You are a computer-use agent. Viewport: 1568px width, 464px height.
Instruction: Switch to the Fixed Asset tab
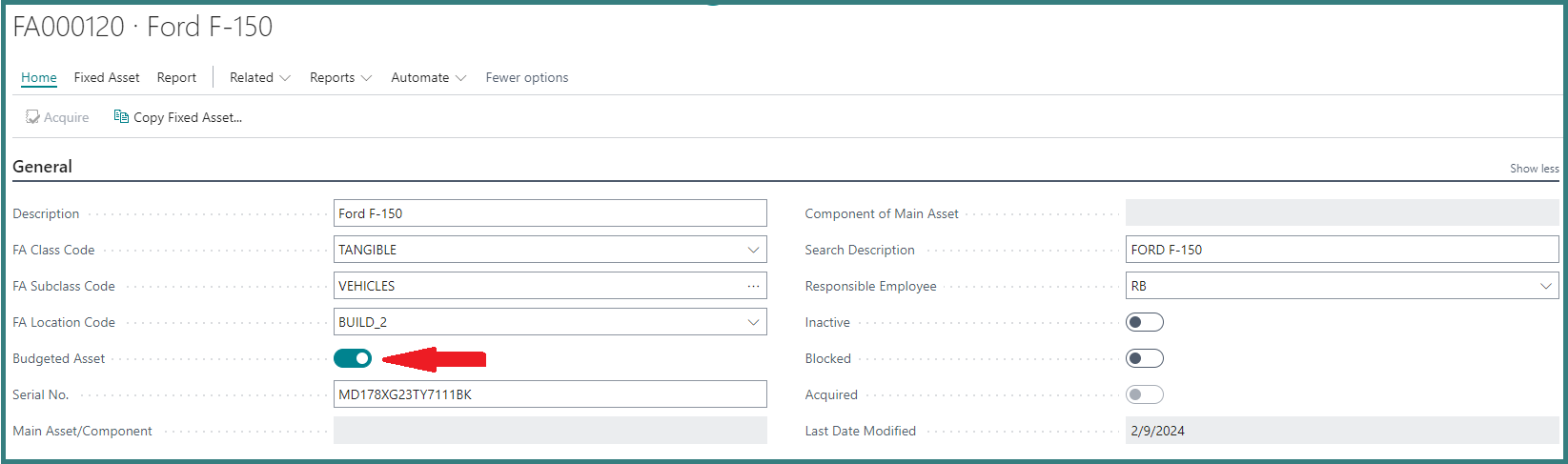[107, 77]
